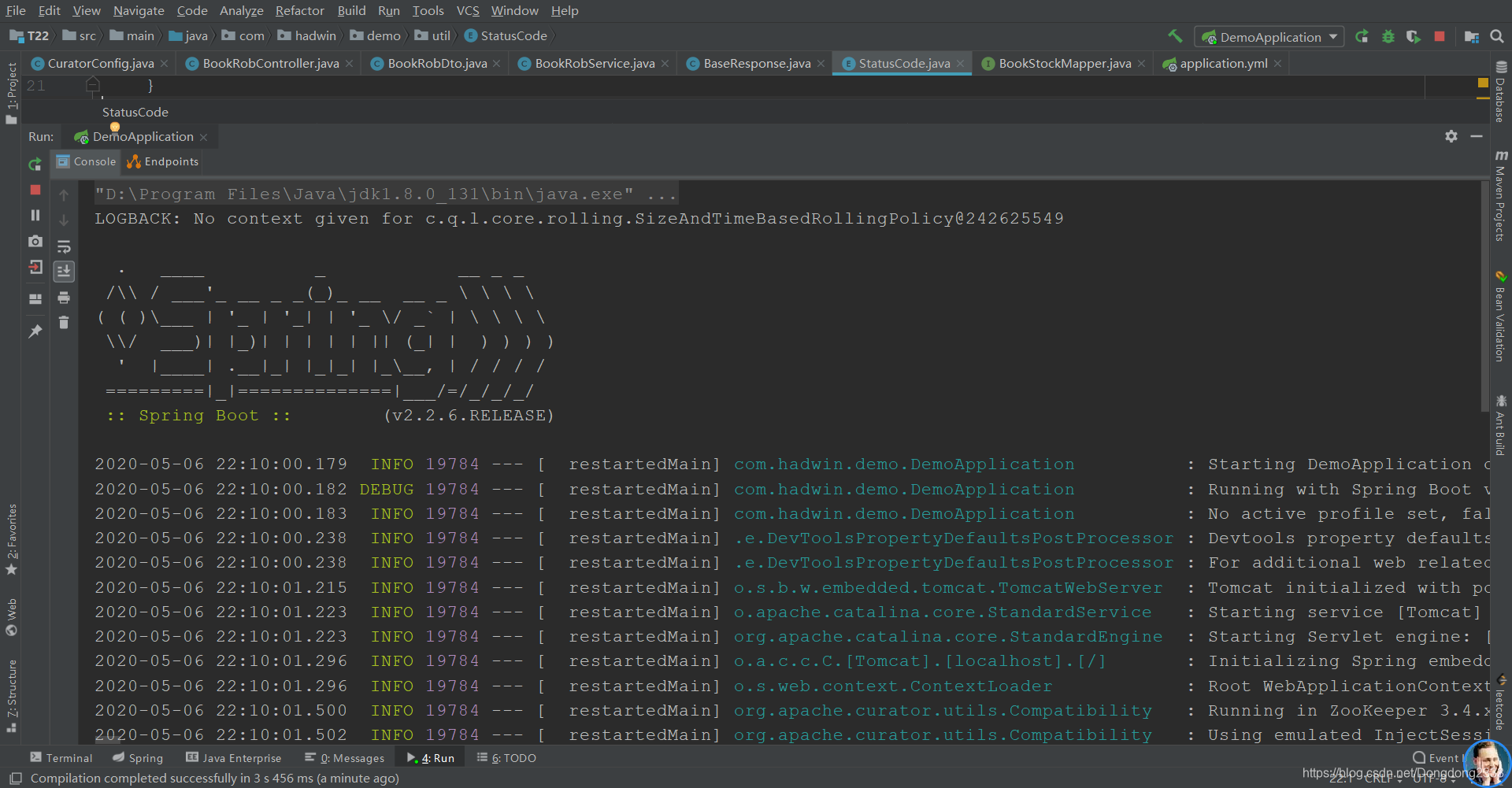Open Maven Projects tool window
This screenshot has width=1512, height=788.
(x=1501, y=196)
